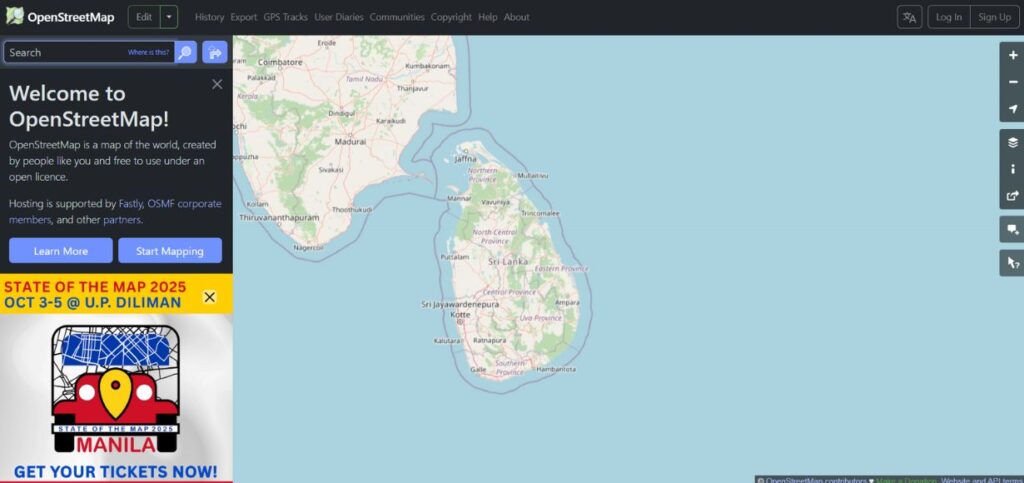Click the 'Ratnapura' map label

coord(490,340)
